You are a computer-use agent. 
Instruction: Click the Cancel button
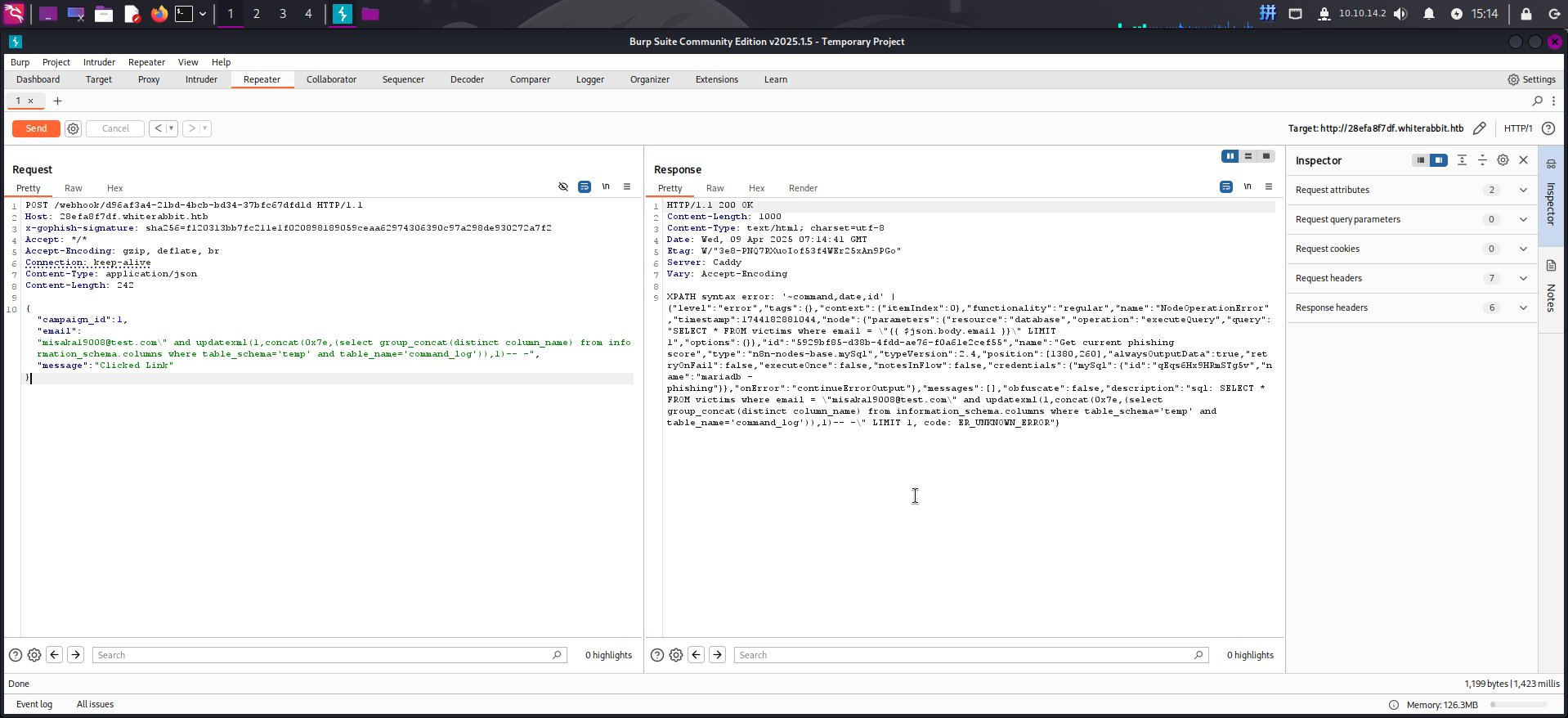115,128
